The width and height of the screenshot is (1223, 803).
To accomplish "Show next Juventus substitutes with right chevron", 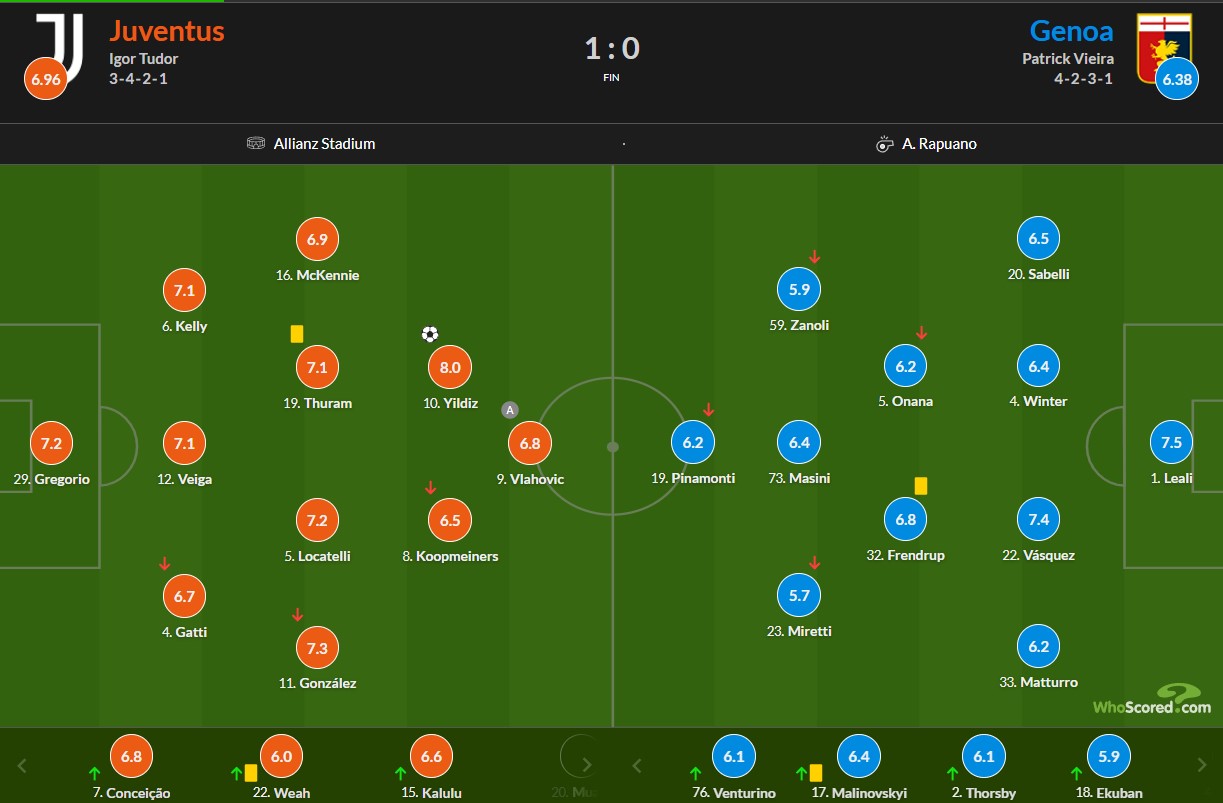I will pyautogui.click(x=587, y=766).
